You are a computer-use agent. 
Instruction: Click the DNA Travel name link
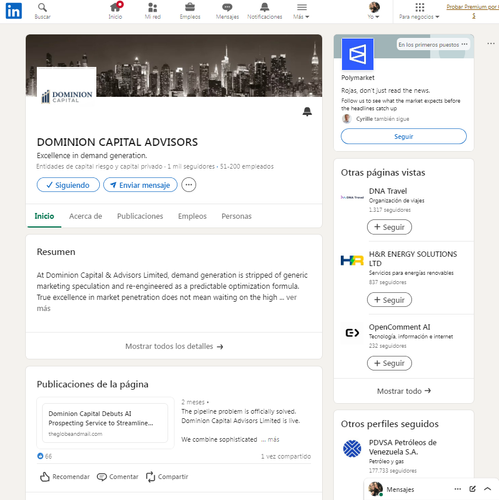pos(388,191)
